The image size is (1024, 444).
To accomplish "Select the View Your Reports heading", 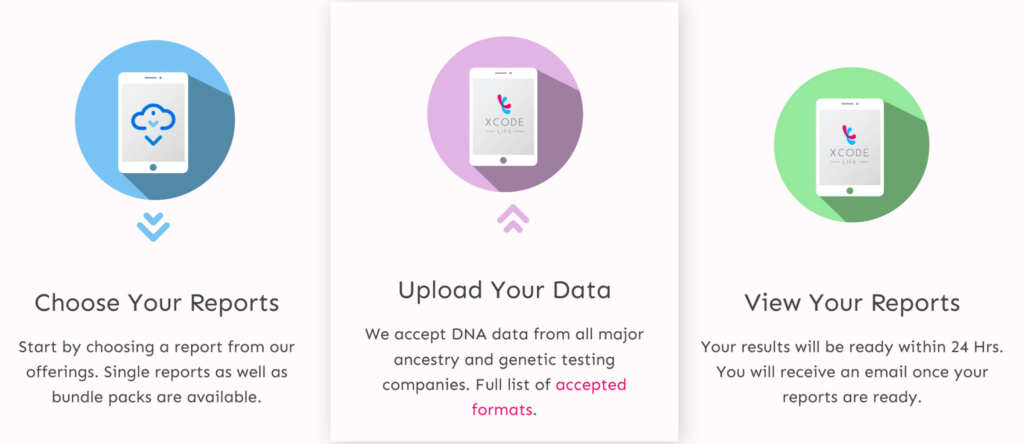I will tap(852, 303).
